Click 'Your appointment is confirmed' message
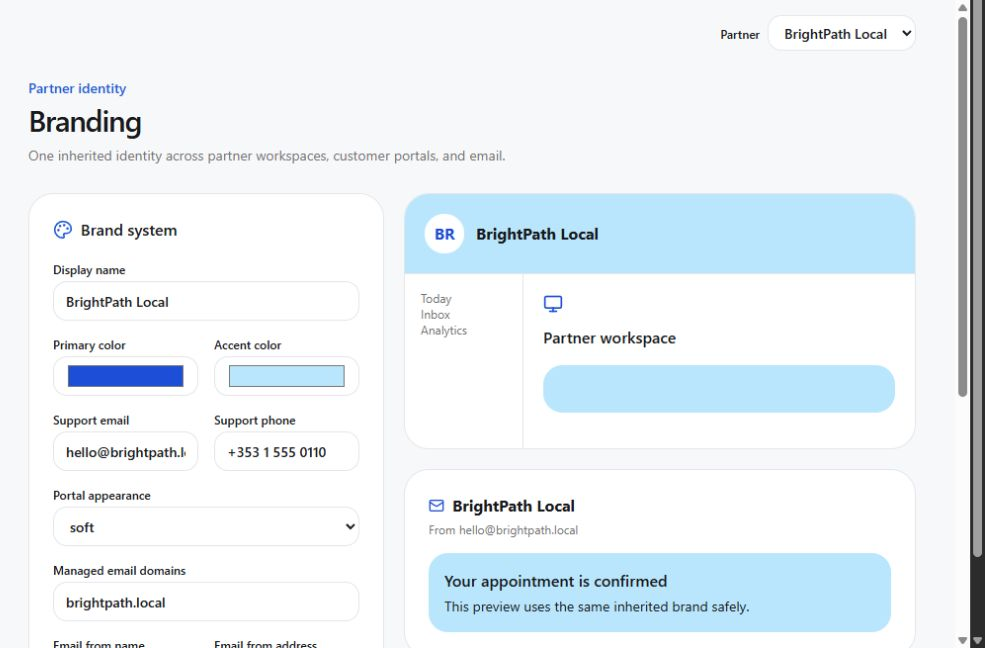Image resolution: width=985 pixels, height=648 pixels. tap(555, 581)
